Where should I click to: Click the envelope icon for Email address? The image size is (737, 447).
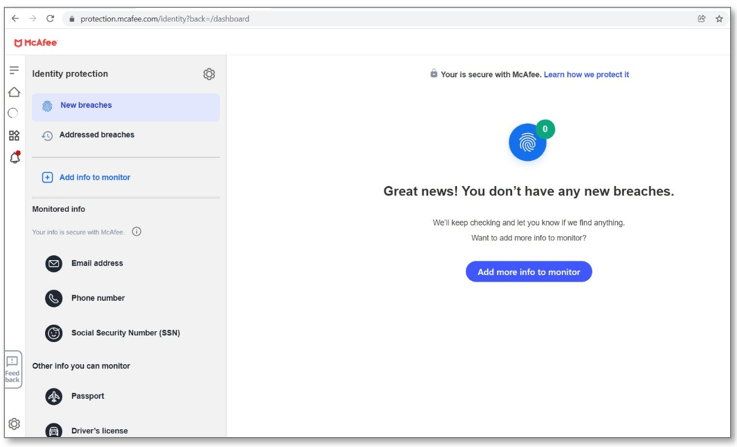coord(54,264)
